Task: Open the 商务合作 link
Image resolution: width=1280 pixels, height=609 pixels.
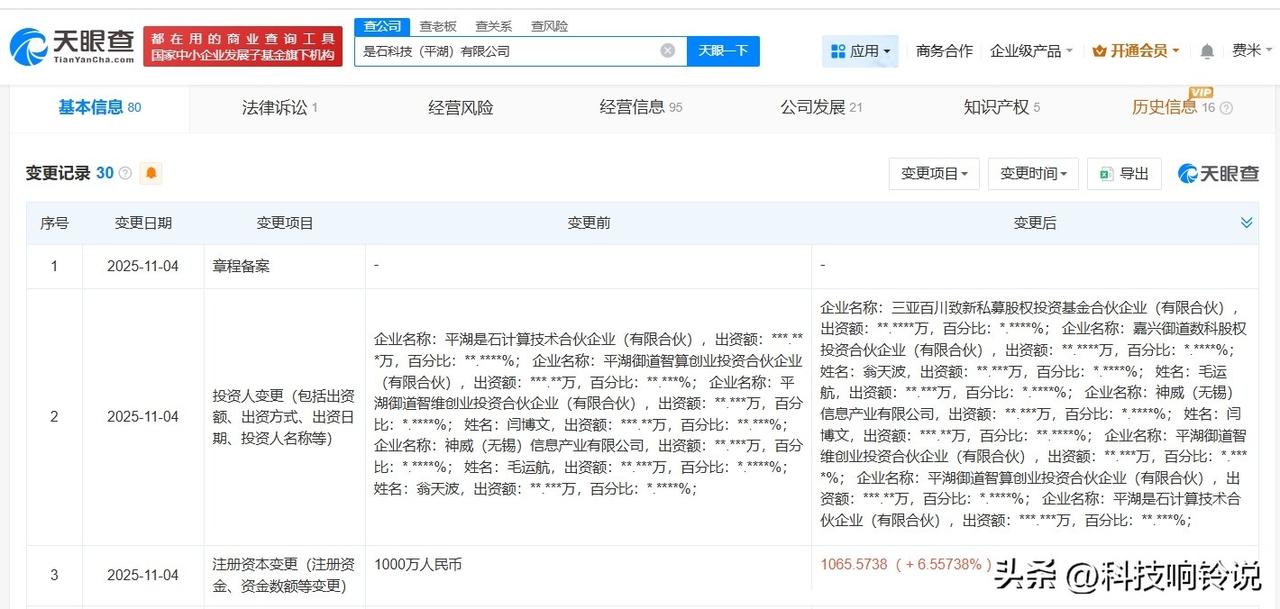Action: click(944, 50)
